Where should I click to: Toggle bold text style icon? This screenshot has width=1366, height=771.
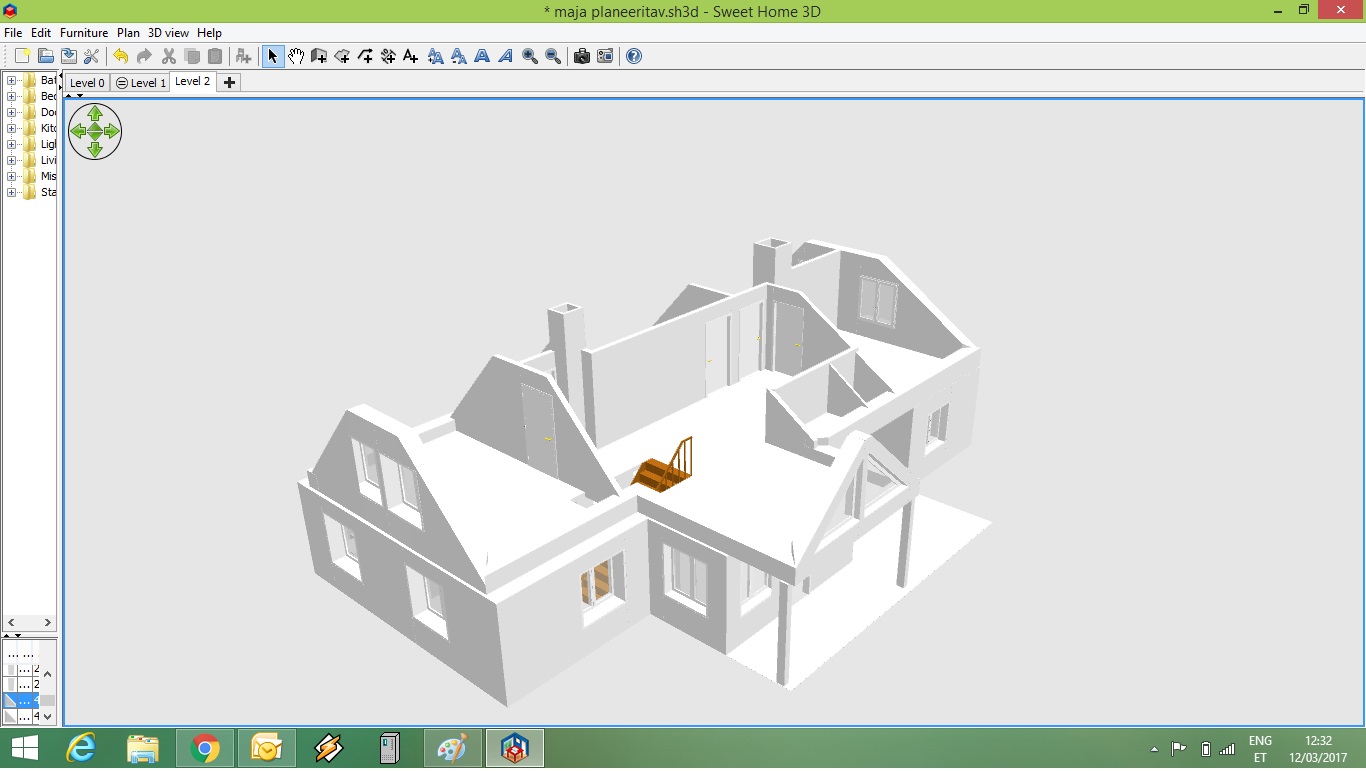pos(482,57)
